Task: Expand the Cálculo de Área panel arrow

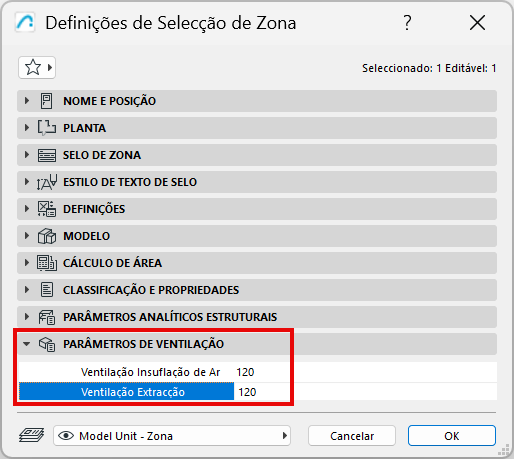Action: pyautogui.click(x=27, y=263)
